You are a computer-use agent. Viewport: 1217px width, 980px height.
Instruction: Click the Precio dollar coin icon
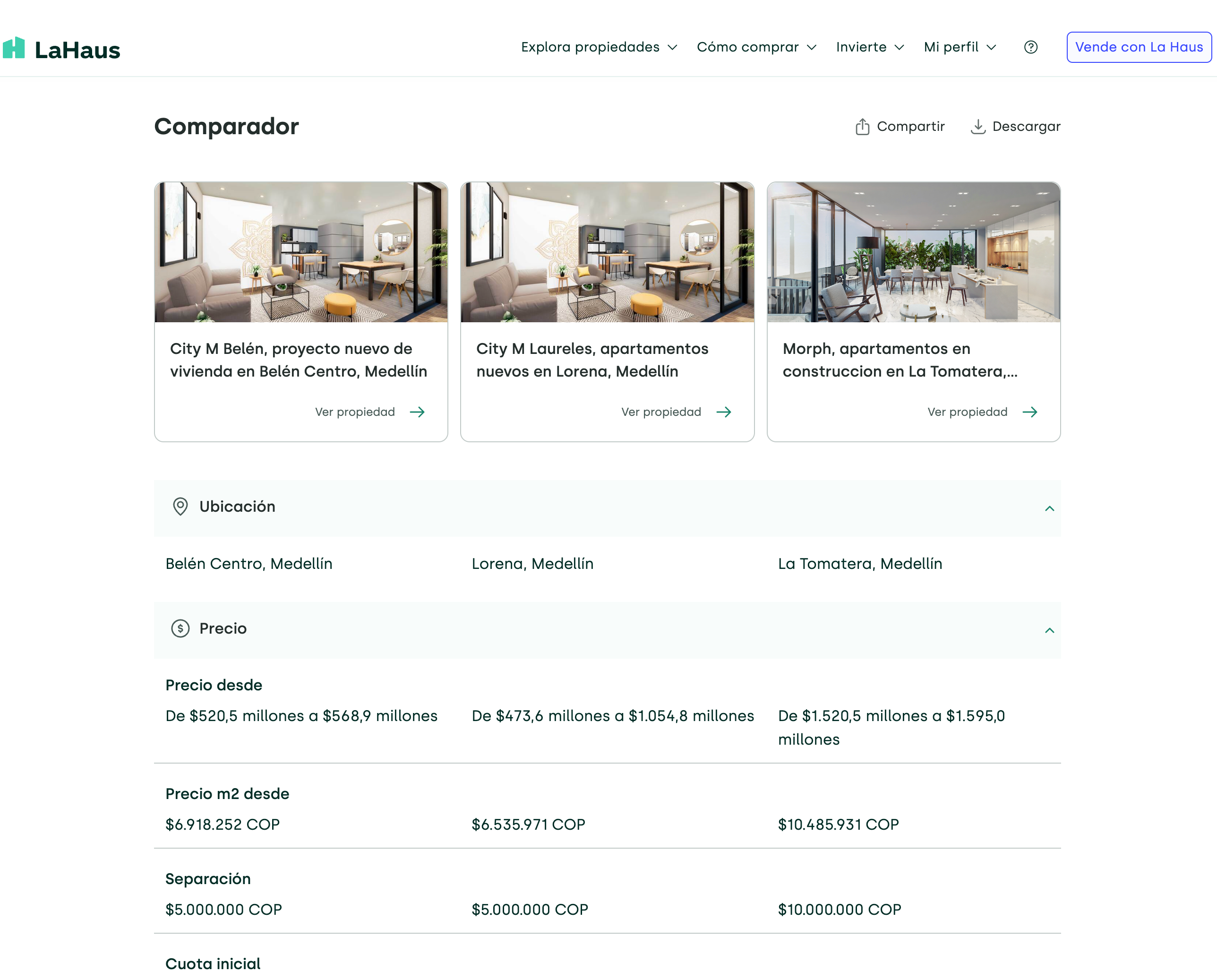click(180, 628)
